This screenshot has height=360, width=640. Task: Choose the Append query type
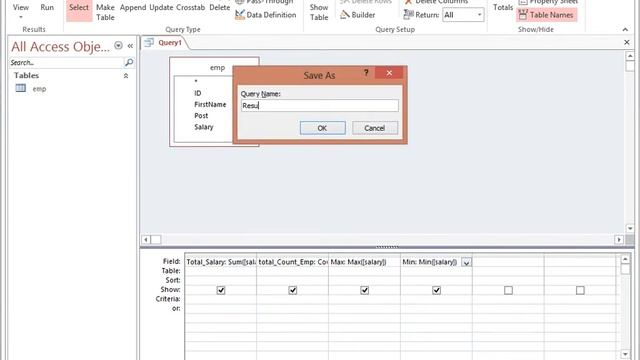(133, 7)
